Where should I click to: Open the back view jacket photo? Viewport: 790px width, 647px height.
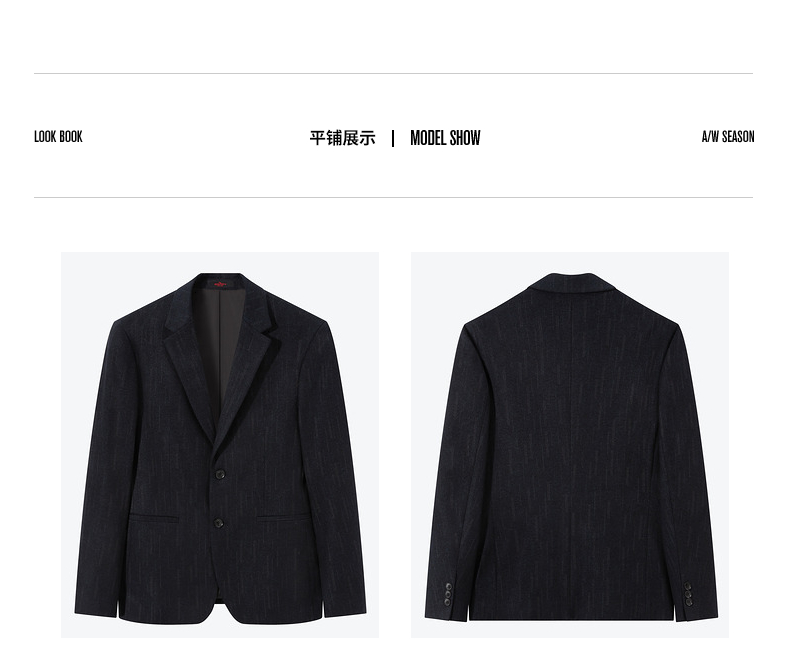570,445
